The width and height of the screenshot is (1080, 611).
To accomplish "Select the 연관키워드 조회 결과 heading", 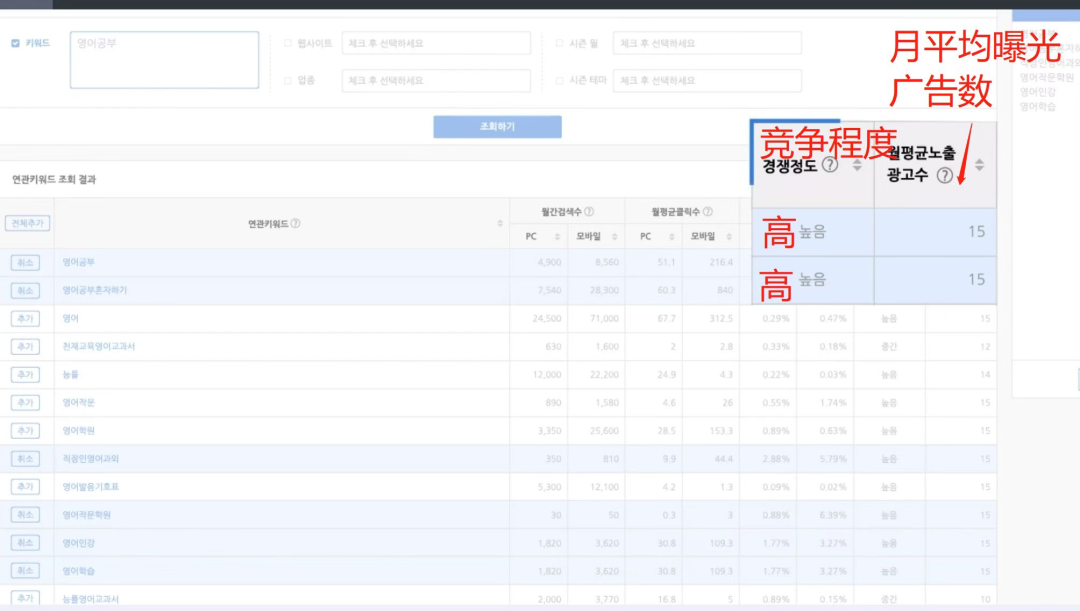I will tap(54, 179).
